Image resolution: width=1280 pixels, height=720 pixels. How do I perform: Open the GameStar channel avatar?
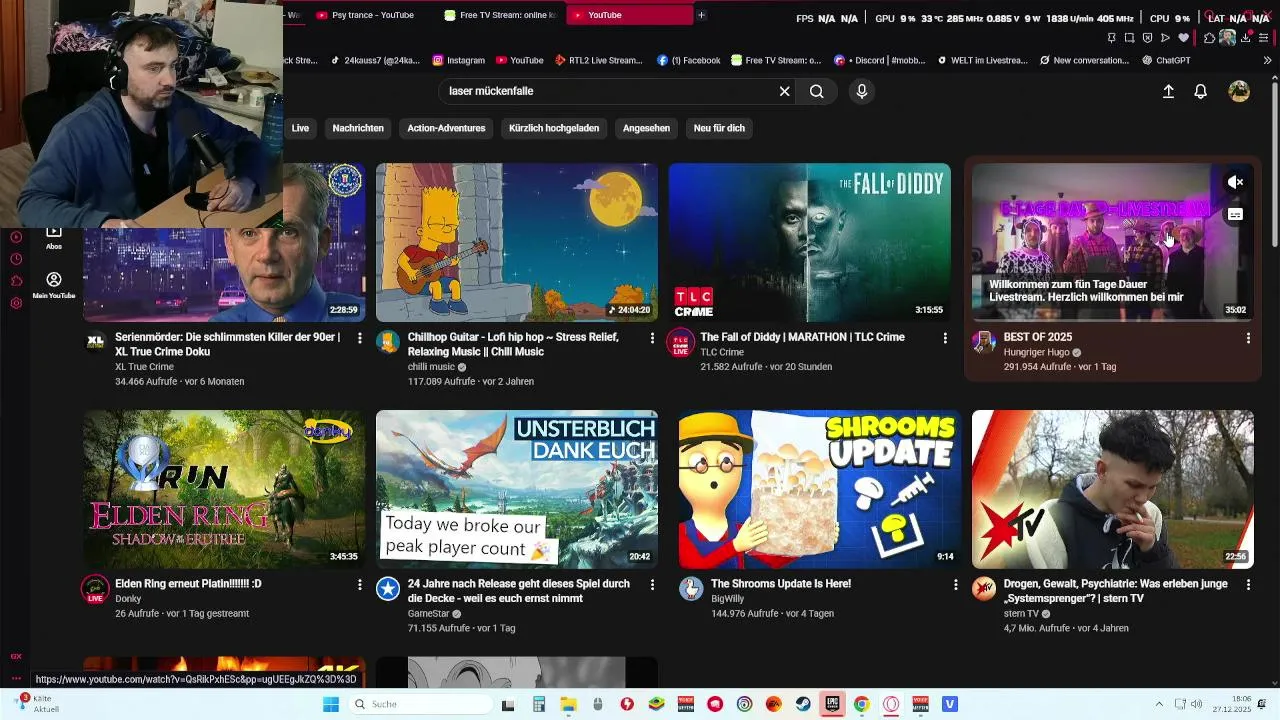coord(388,588)
